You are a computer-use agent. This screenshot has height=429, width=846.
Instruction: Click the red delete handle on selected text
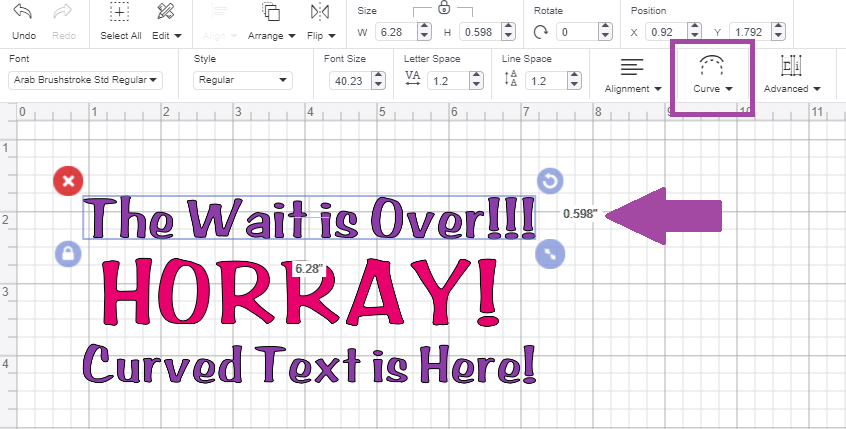point(67,181)
